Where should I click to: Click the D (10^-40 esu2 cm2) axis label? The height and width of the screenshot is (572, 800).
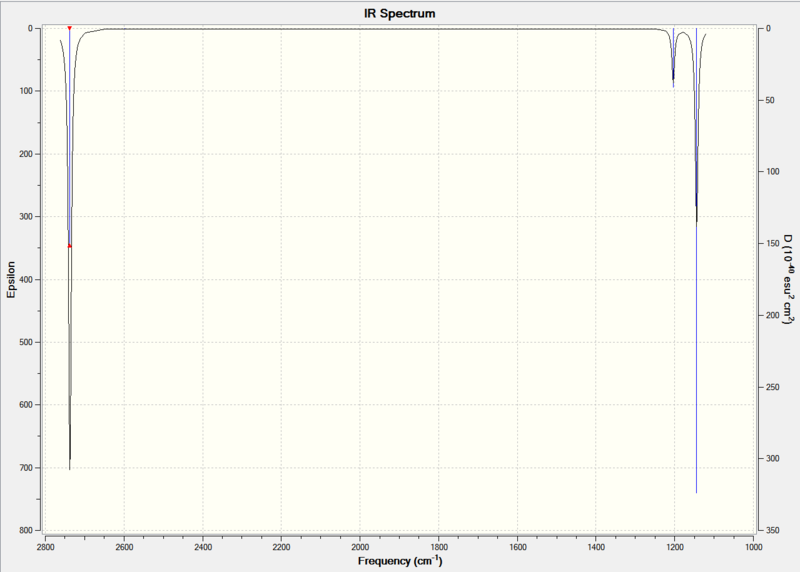(x=789, y=280)
